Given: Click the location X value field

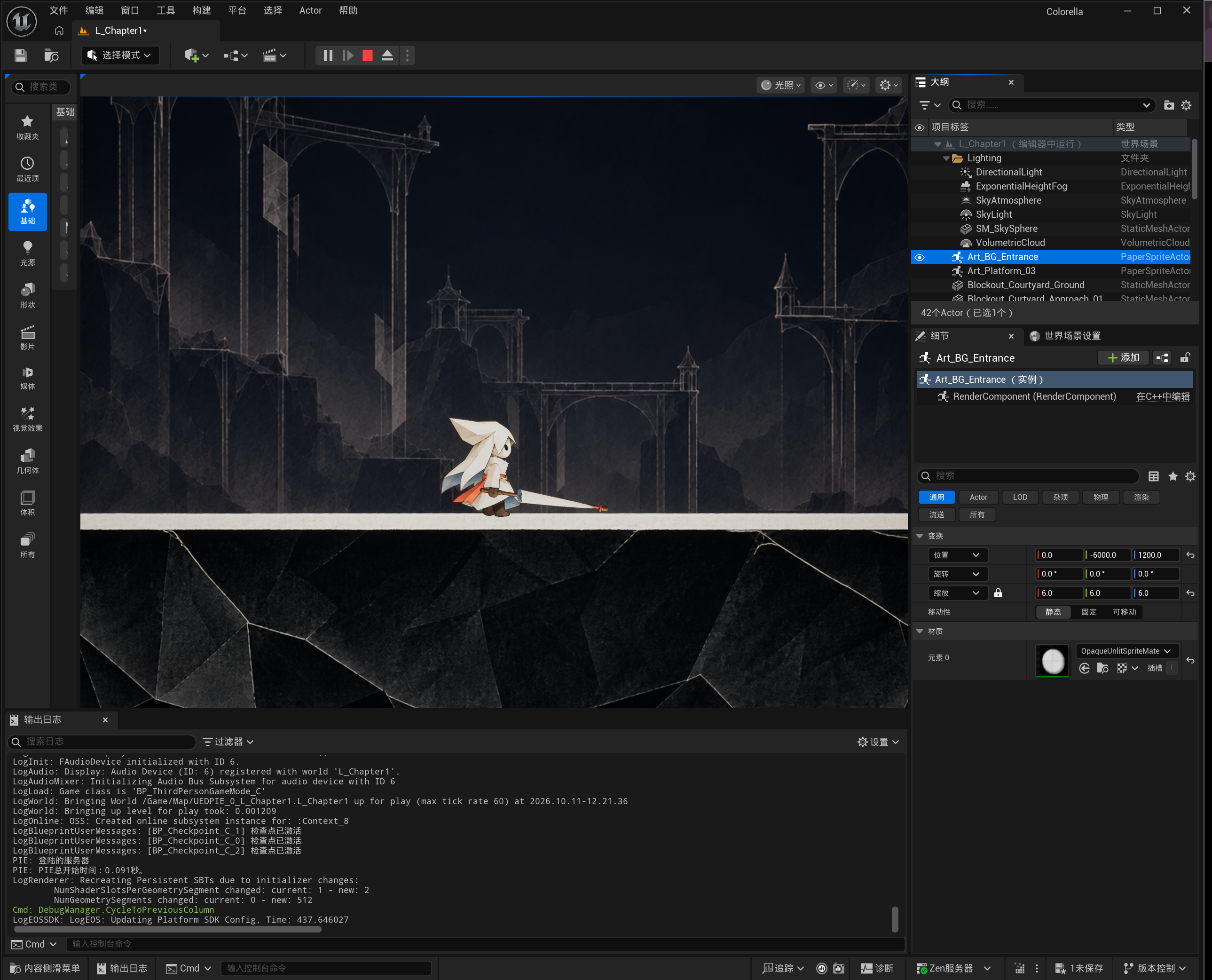Looking at the screenshot, I should (1059, 555).
